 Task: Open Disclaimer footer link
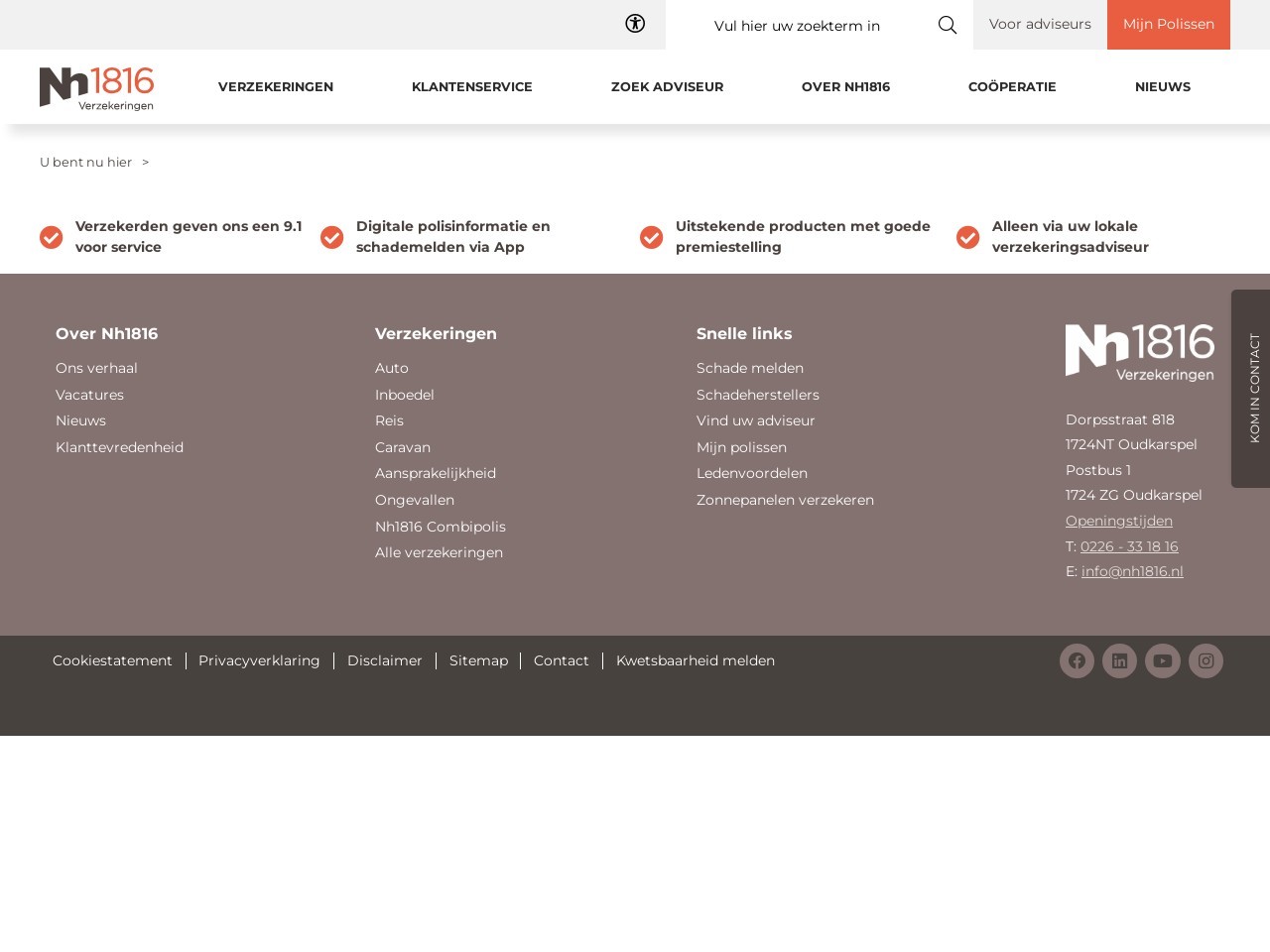tap(385, 661)
